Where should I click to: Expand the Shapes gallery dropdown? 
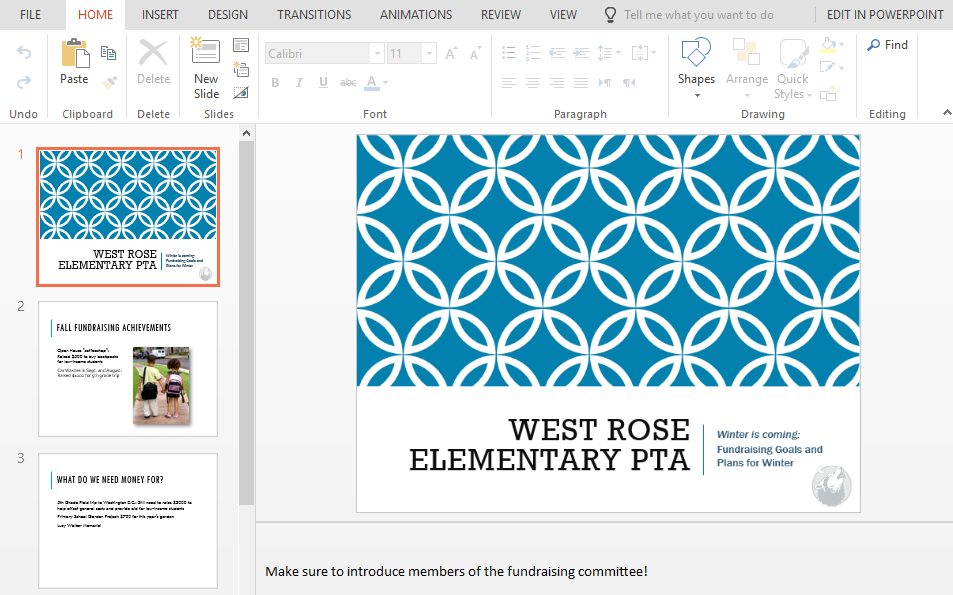pyautogui.click(x=696, y=96)
